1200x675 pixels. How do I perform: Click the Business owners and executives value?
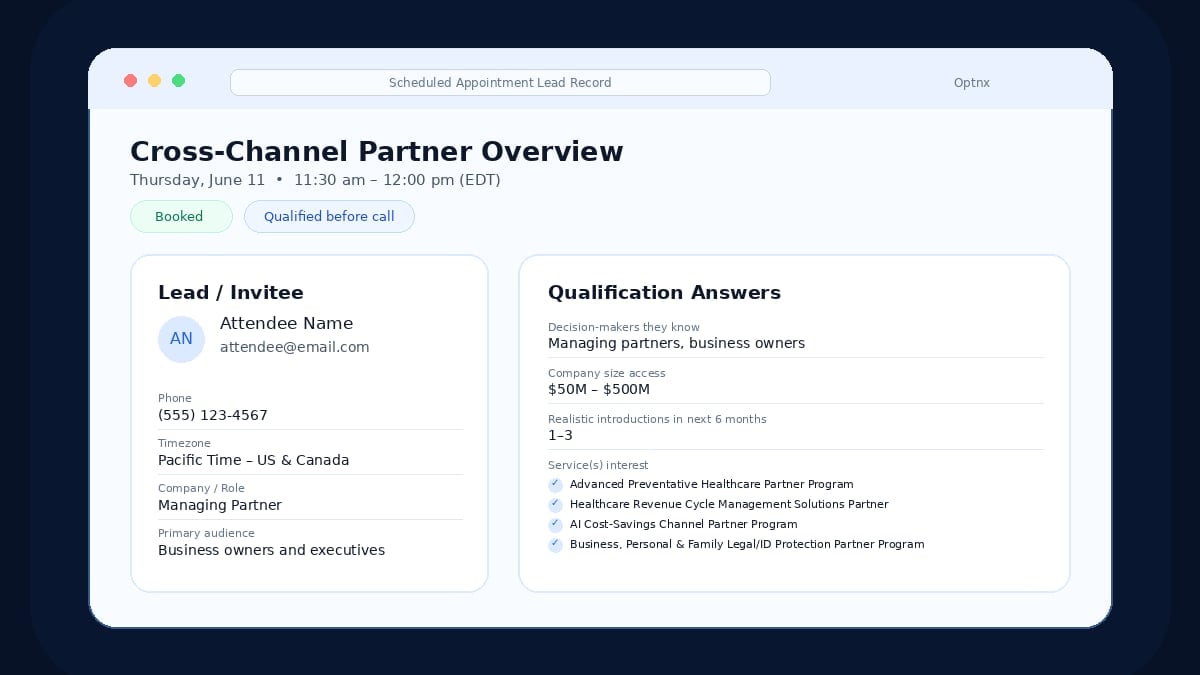click(271, 551)
